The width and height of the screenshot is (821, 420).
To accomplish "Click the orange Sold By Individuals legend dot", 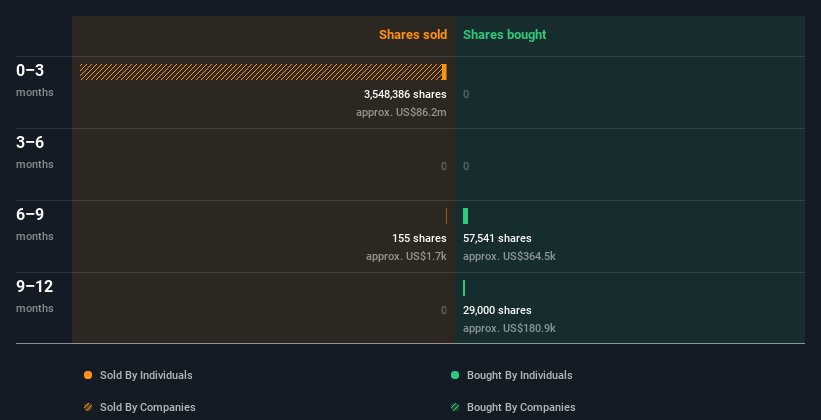I will pos(88,375).
